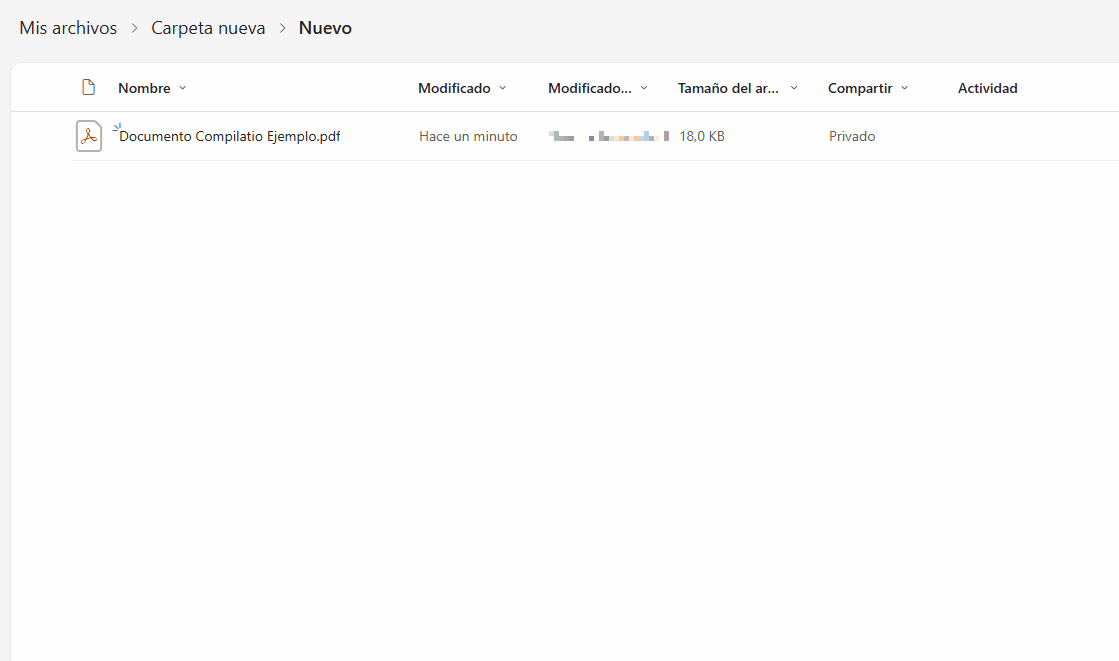The height and width of the screenshot is (661, 1119).
Task: Click the breadcrumb chevron after Mis archivos
Action: tap(133, 28)
